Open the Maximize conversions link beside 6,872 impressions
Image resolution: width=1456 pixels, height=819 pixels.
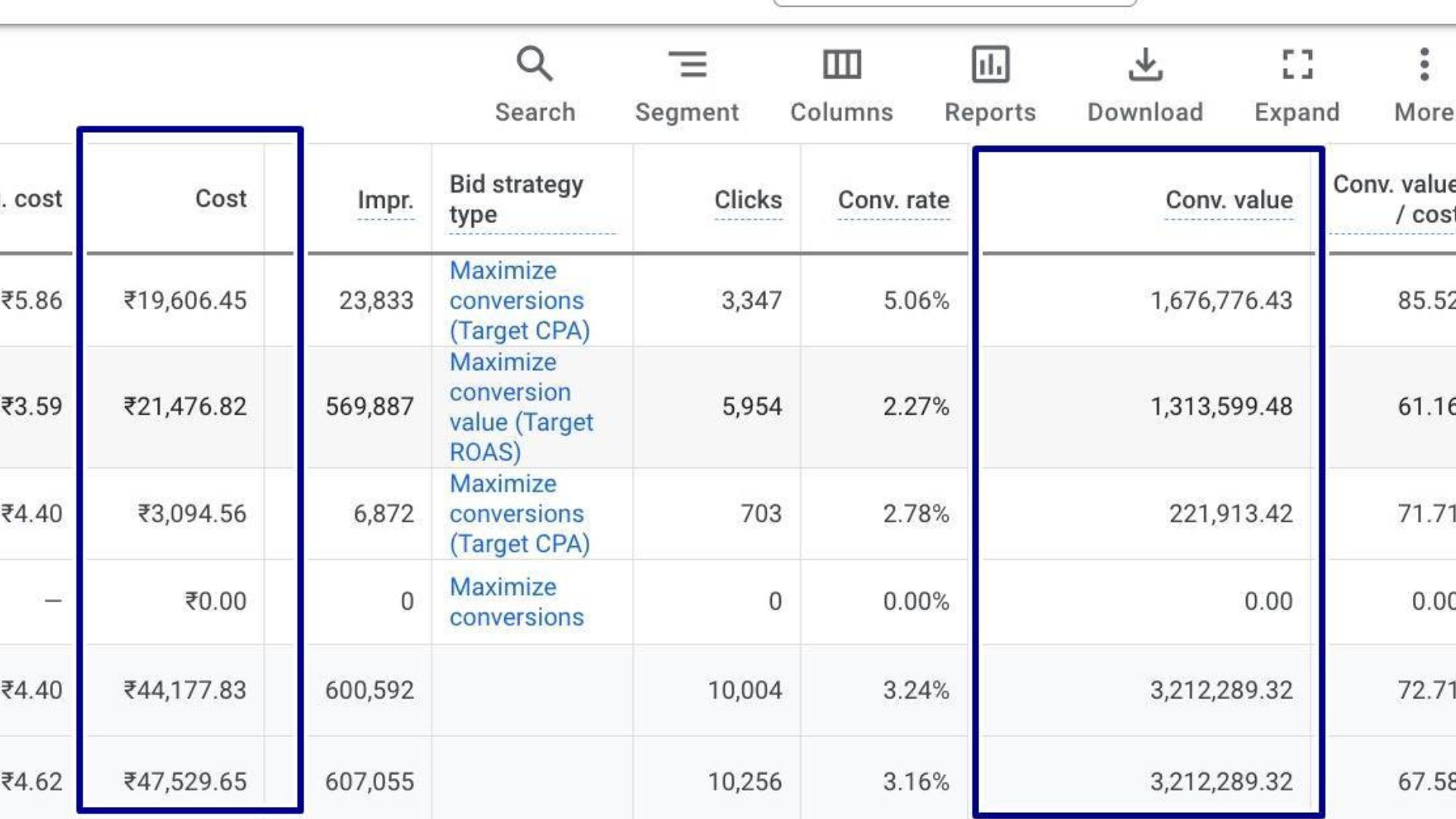(x=519, y=514)
